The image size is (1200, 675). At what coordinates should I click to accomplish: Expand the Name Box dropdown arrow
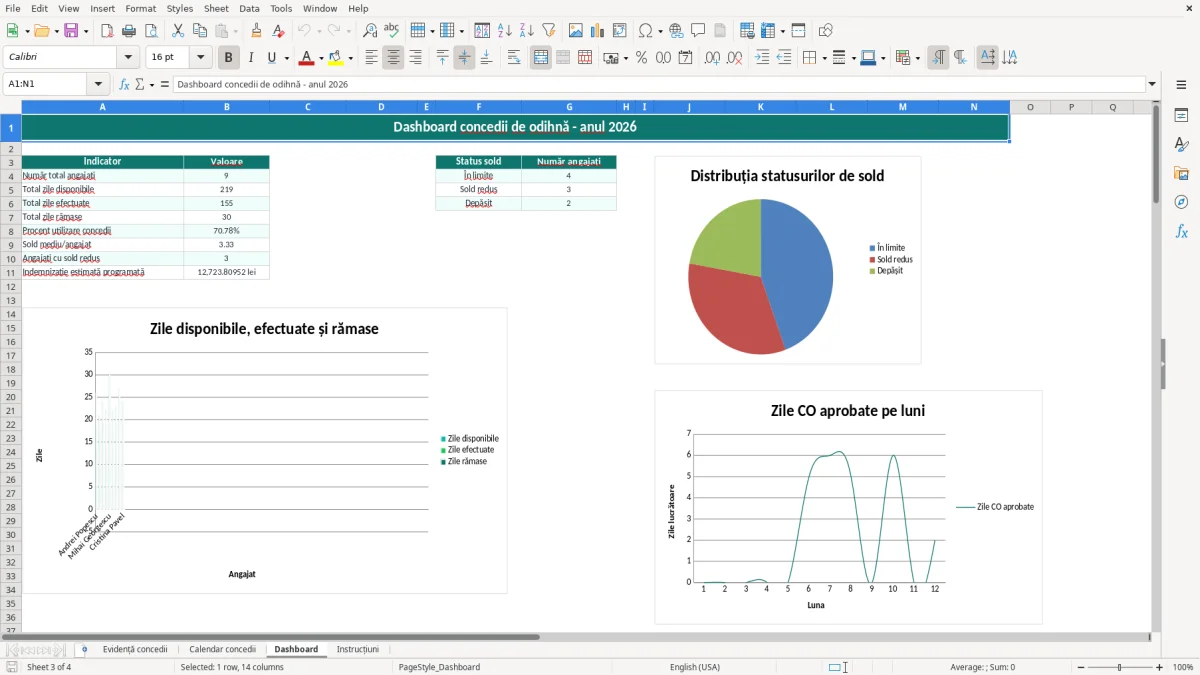click(98, 84)
